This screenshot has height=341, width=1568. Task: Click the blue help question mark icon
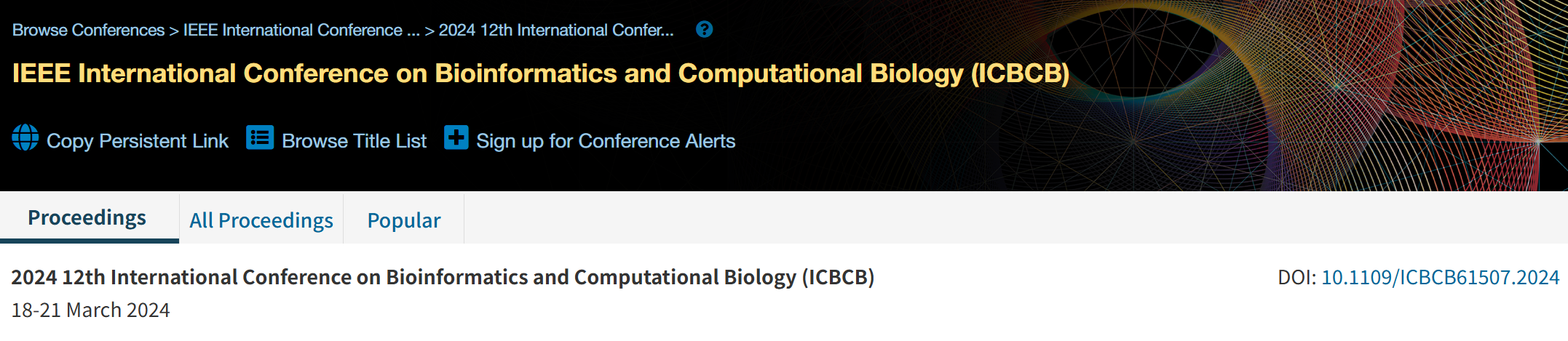(704, 30)
